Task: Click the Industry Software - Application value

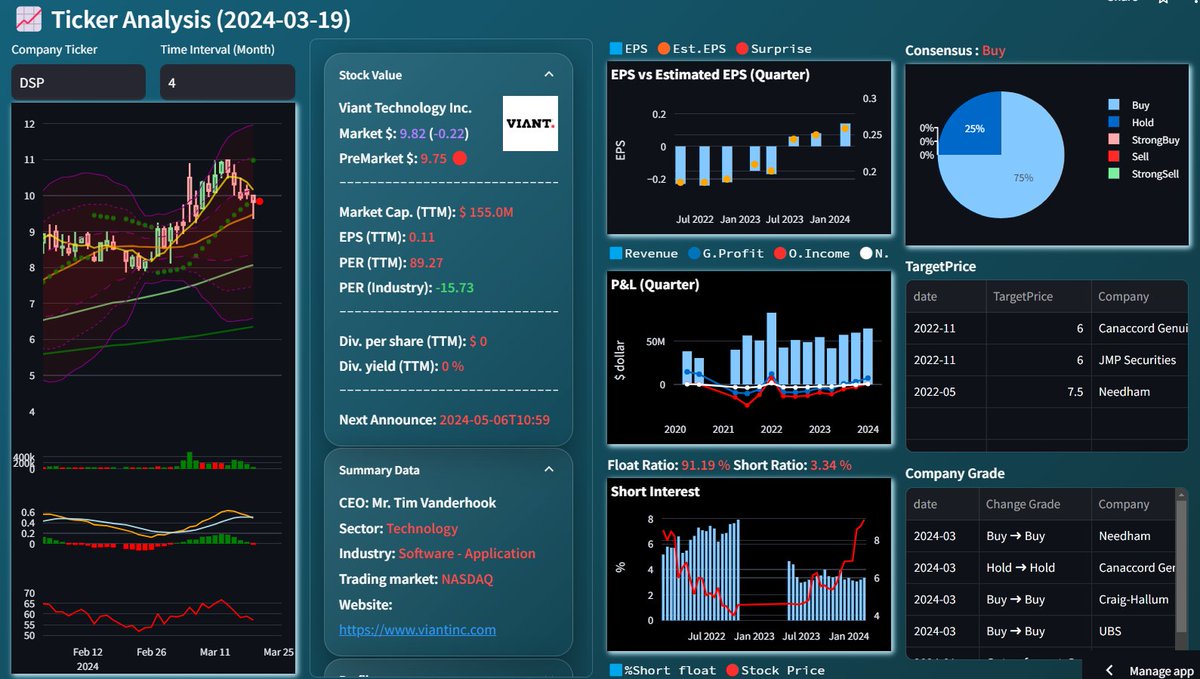Action: 467,553
